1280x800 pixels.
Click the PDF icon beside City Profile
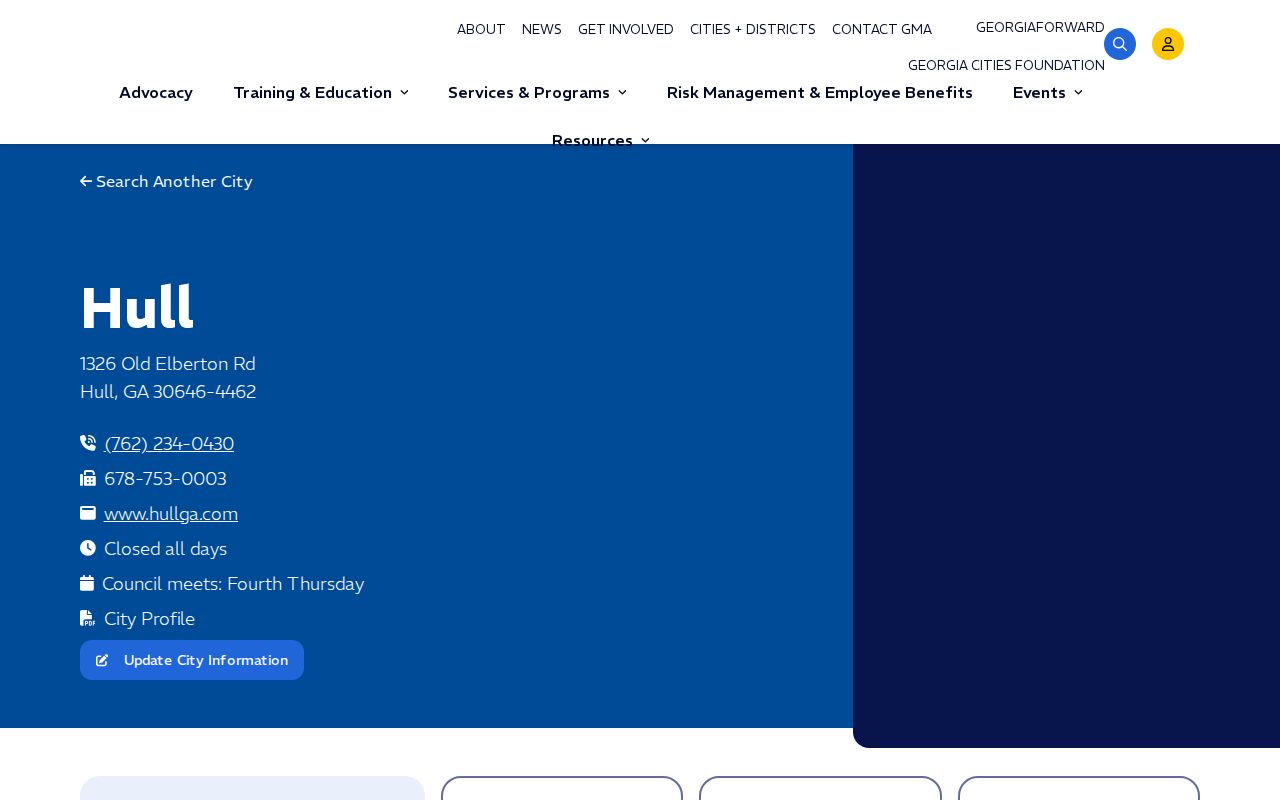click(88, 618)
